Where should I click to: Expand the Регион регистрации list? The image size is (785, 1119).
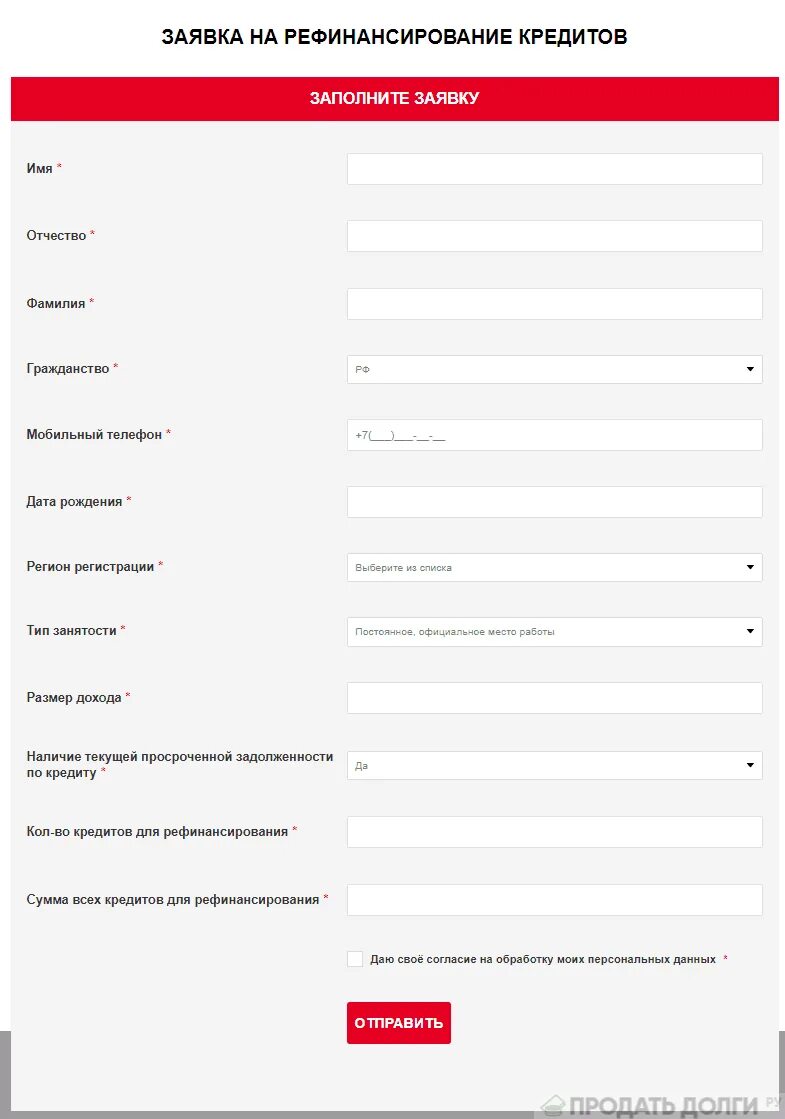(554, 567)
